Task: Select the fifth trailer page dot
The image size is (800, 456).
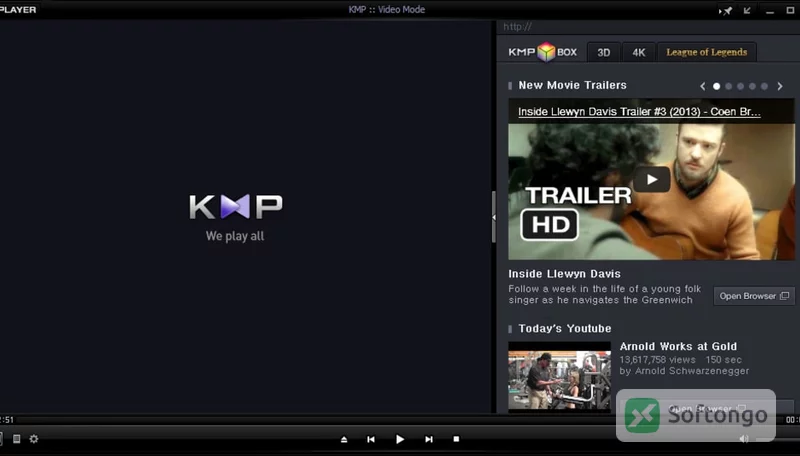Action: click(x=764, y=86)
